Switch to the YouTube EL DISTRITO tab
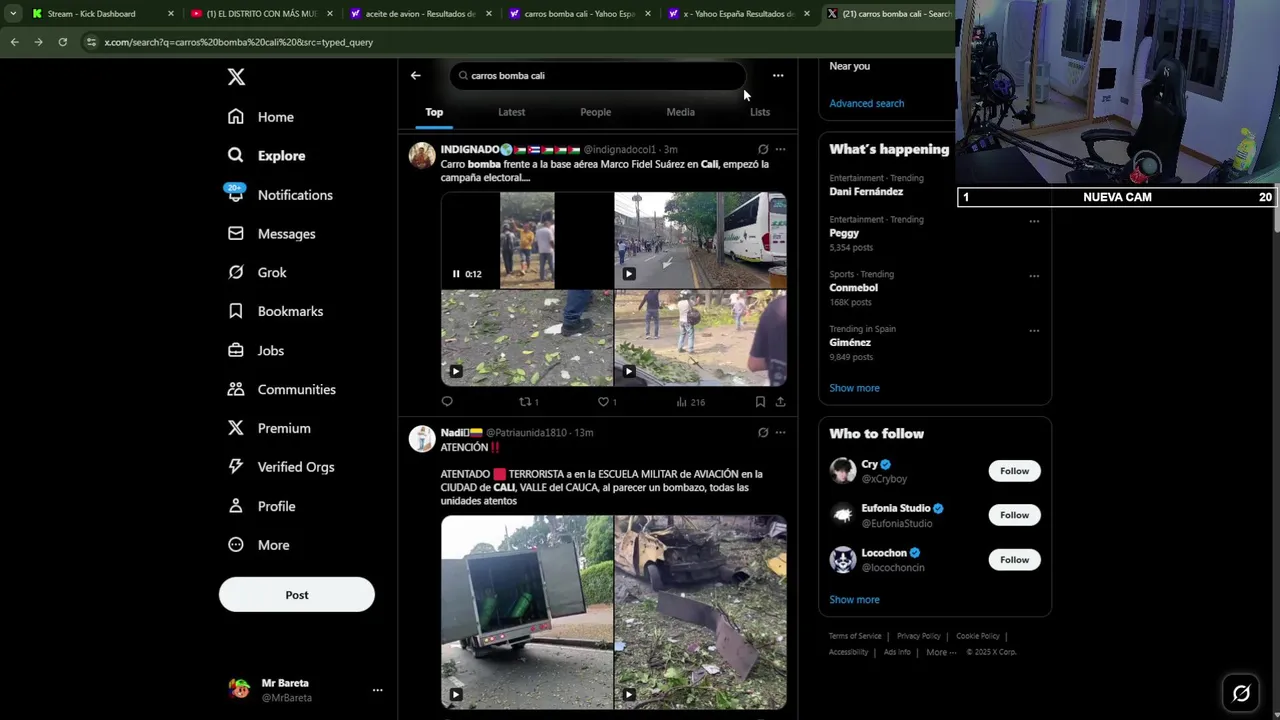 point(260,14)
